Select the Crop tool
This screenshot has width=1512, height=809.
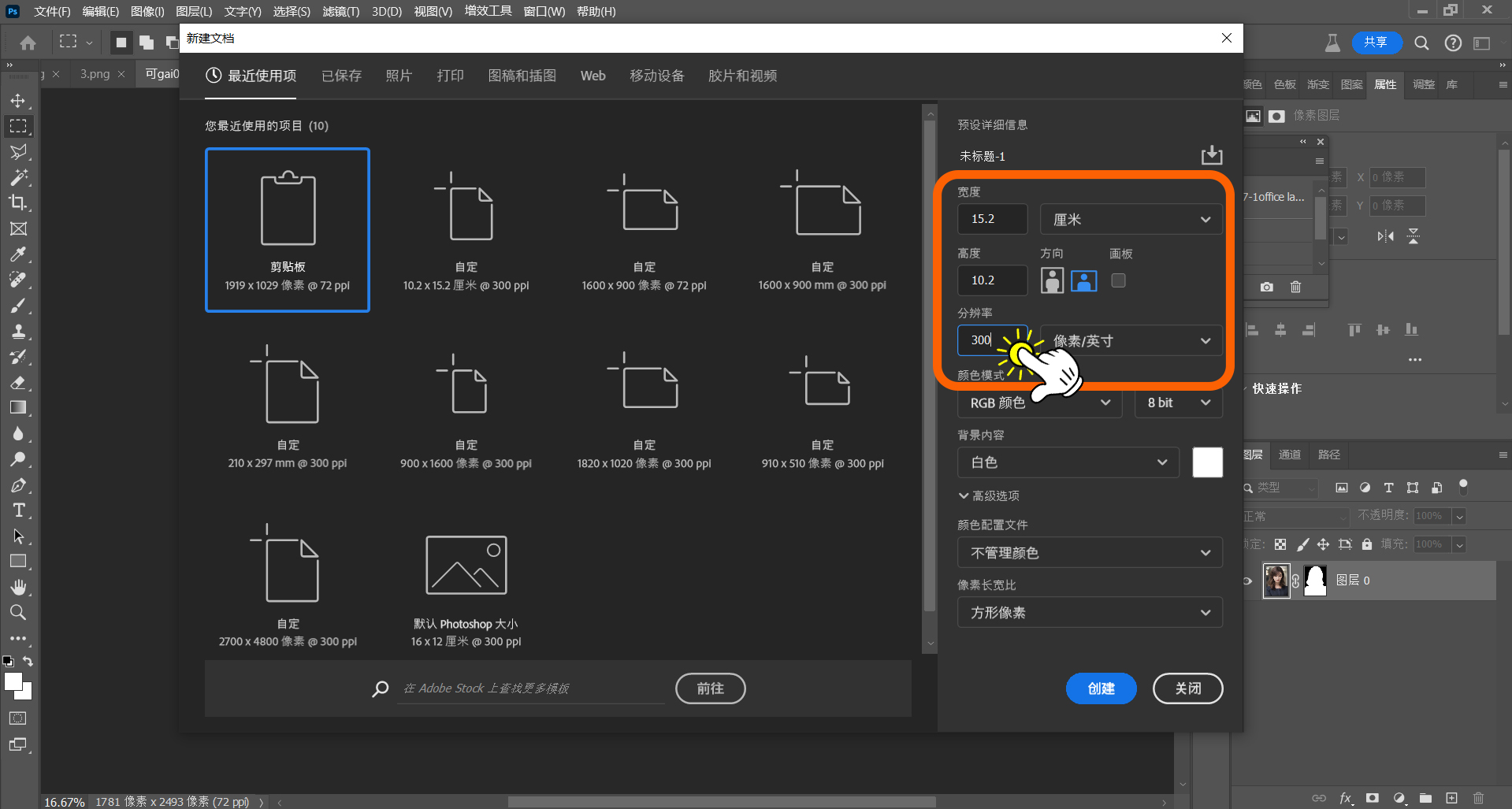click(18, 202)
